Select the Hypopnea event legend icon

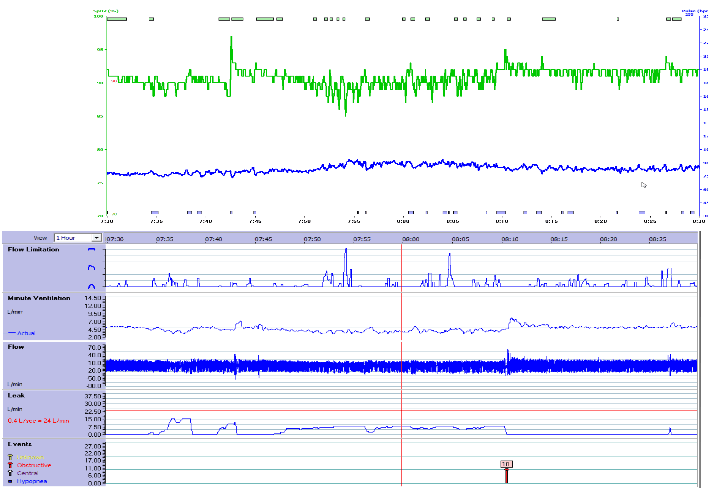(10, 481)
